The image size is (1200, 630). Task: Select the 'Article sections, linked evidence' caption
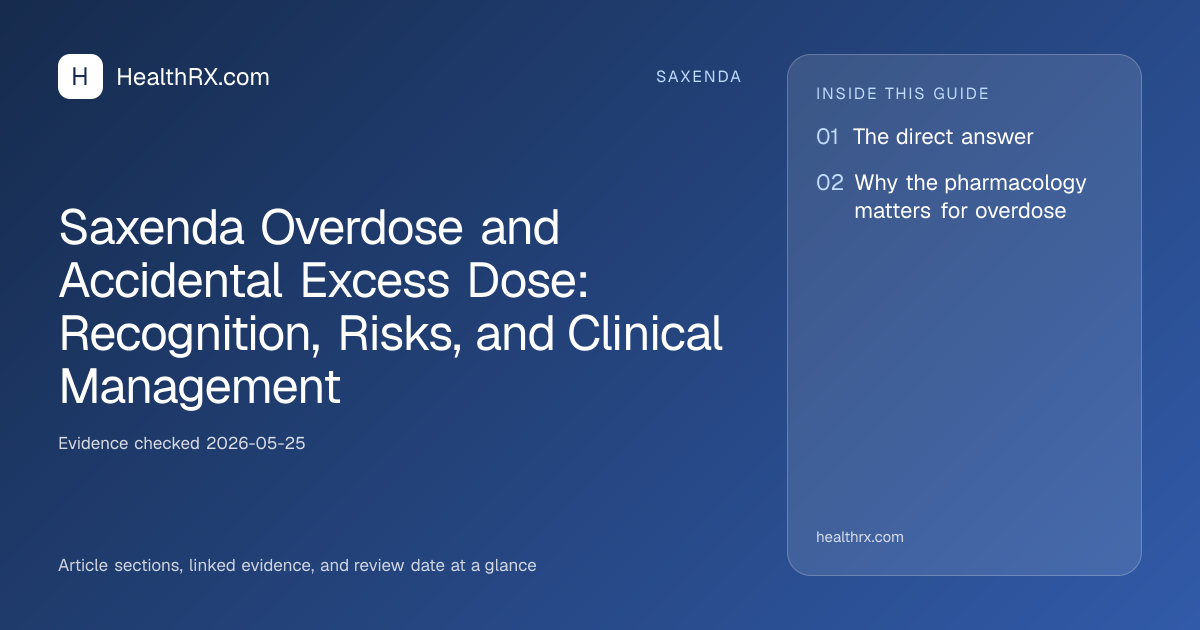point(297,566)
